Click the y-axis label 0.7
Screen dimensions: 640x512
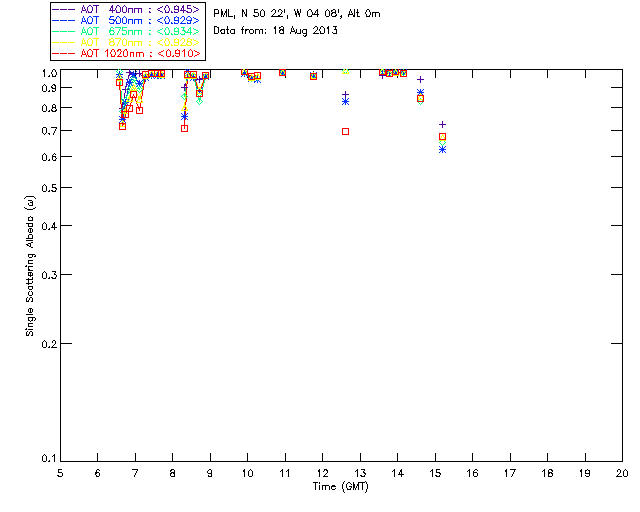49,131
